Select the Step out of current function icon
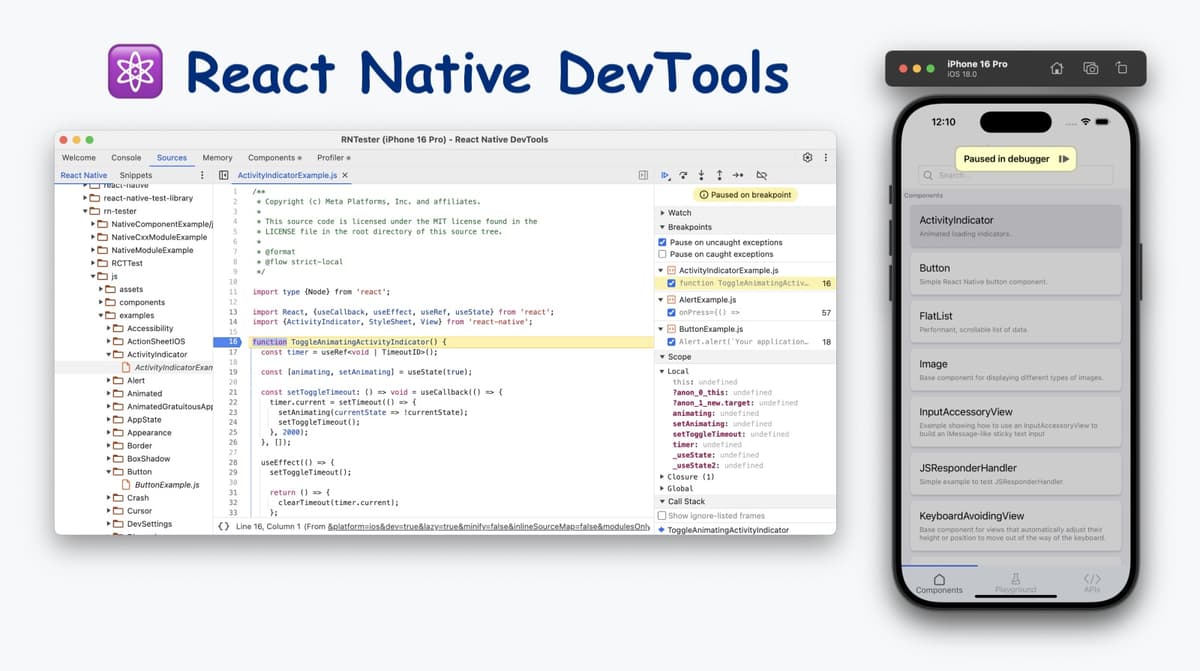Image resolution: width=1200 pixels, height=671 pixels. [x=720, y=175]
